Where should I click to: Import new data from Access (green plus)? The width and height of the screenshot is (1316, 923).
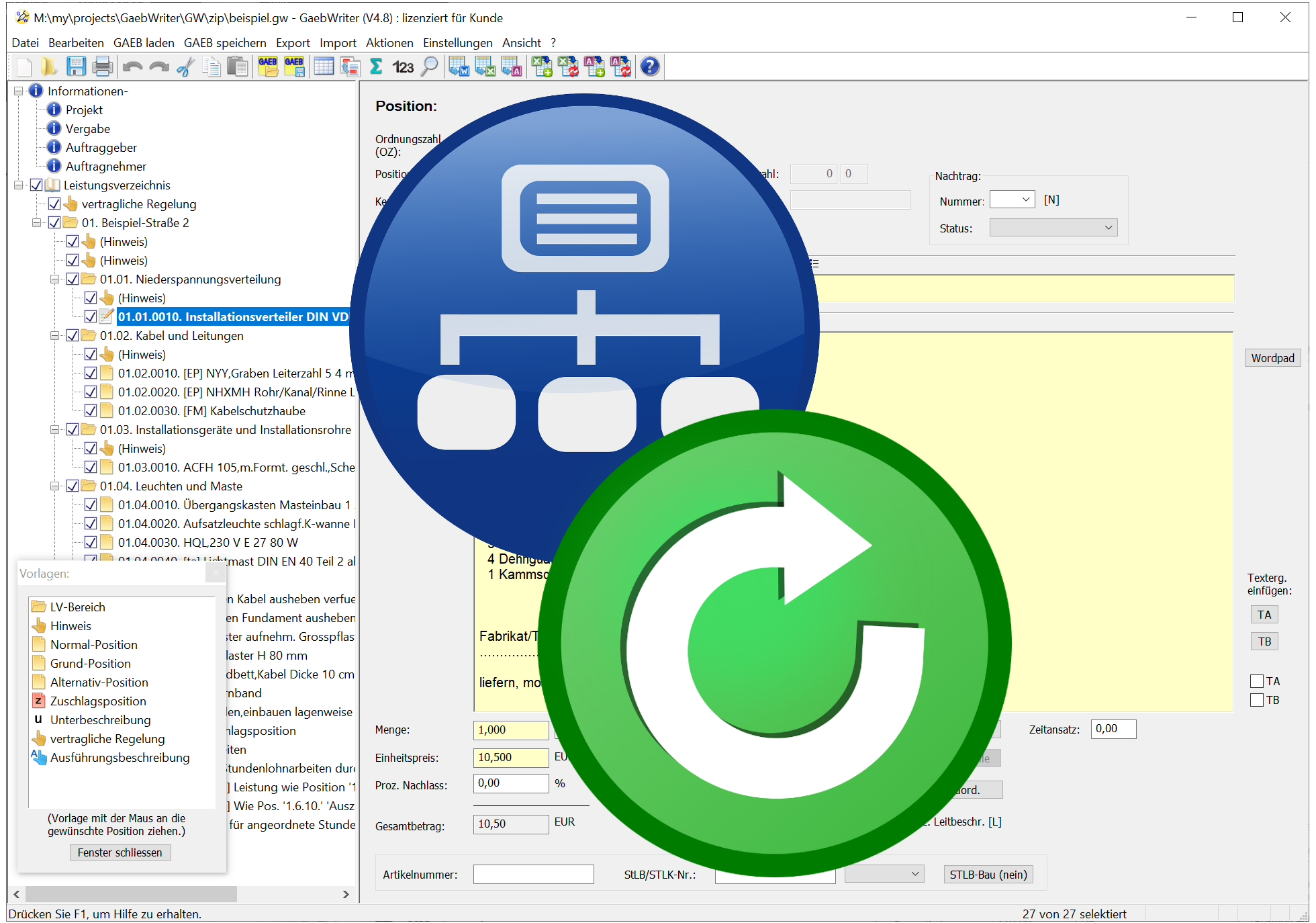point(594,67)
